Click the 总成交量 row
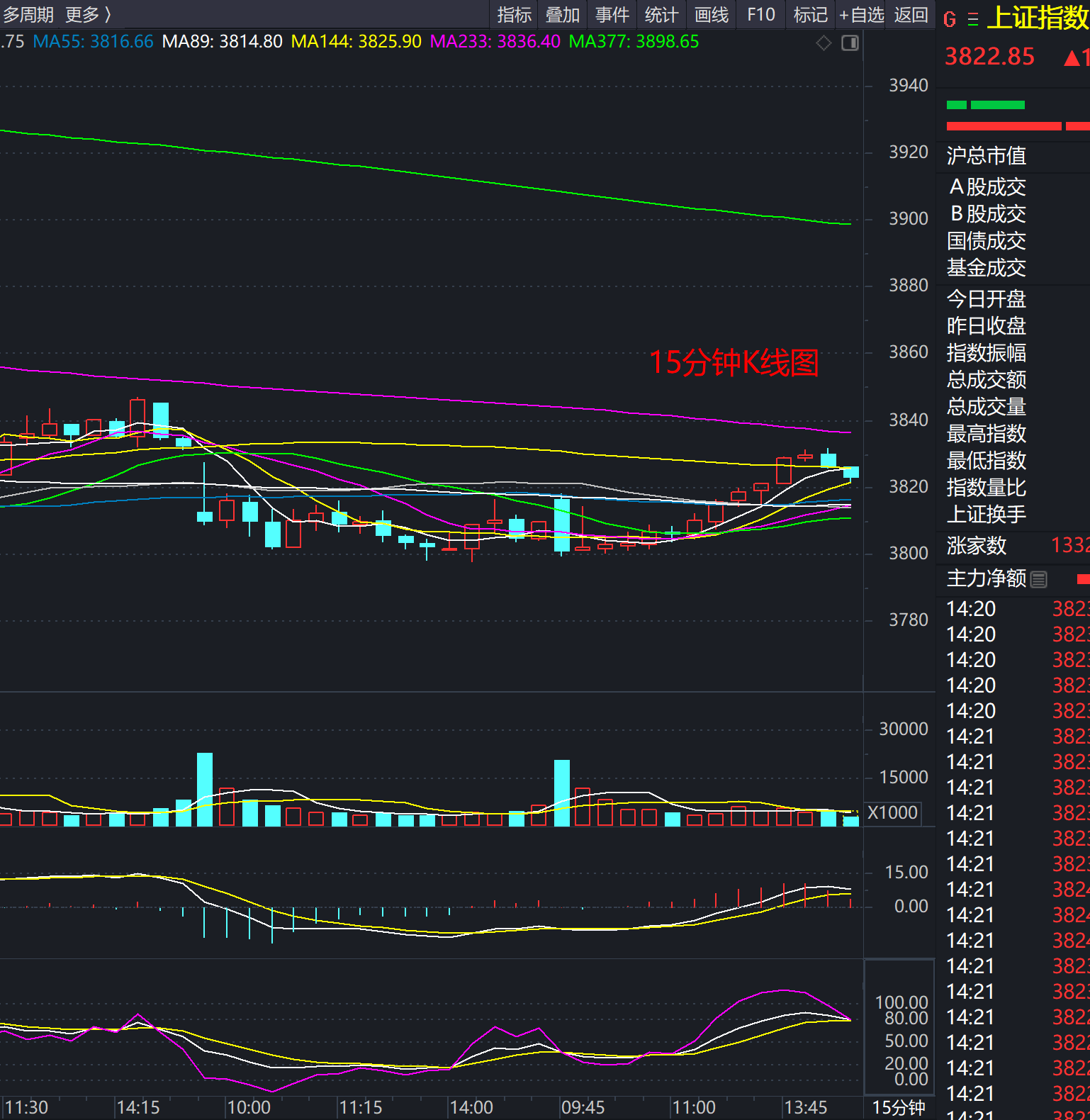1090x1120 pixels. (1013, 407)
